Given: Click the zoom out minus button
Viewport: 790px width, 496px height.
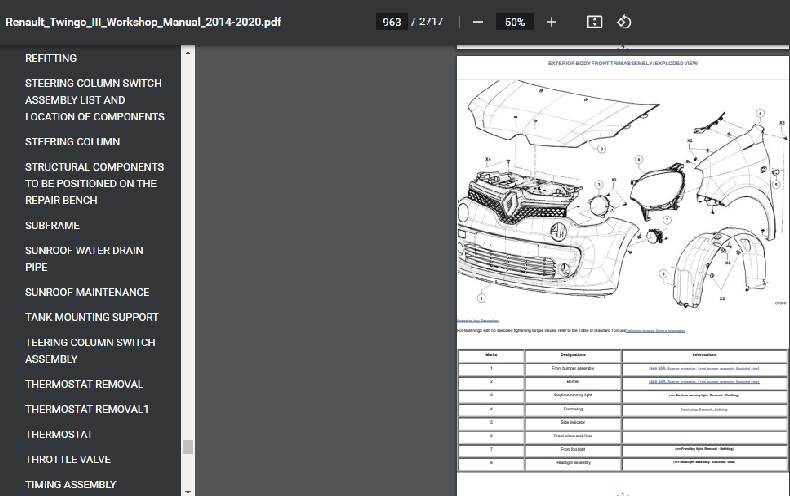Looking at the screenshot, I should point(478,22).
